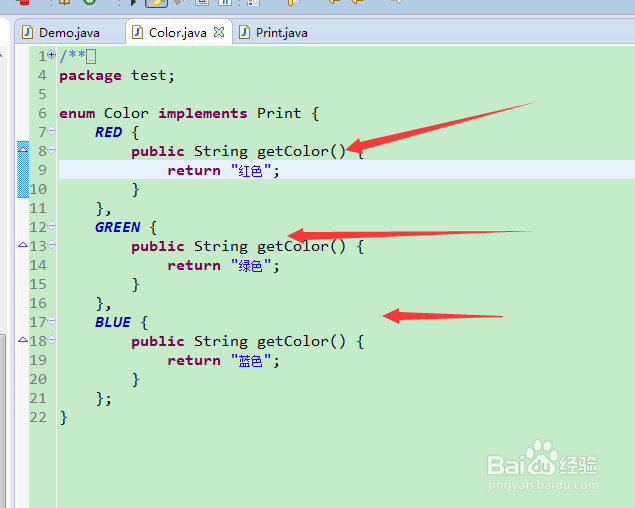Viewport: 635px width, 508px height.
Task: Click the "蓝色" string literal
Action: click(x=250, y=361)
